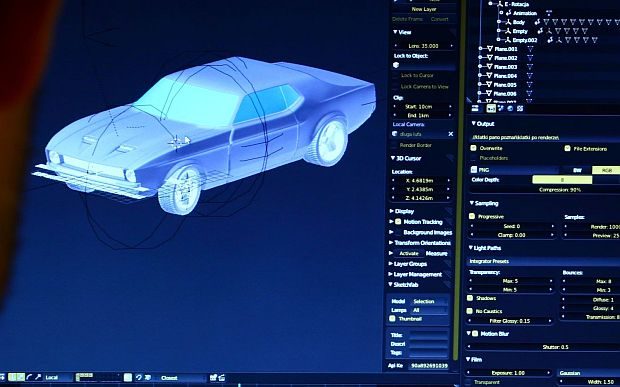Toggle the snap magnet icon in header
620x387 pixels.
point(139,378)
